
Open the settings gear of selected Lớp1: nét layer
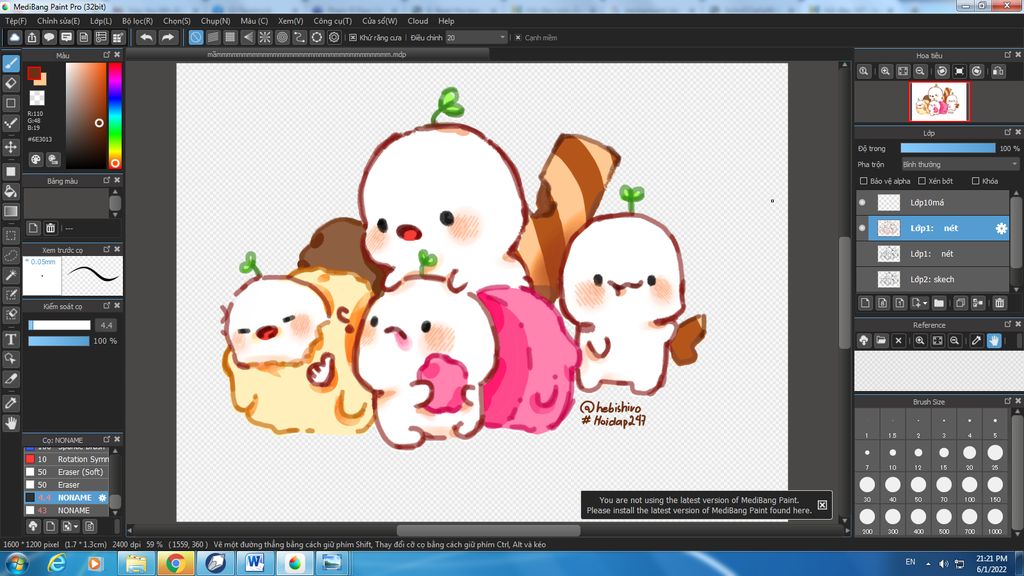click(x=1000, y=228)
